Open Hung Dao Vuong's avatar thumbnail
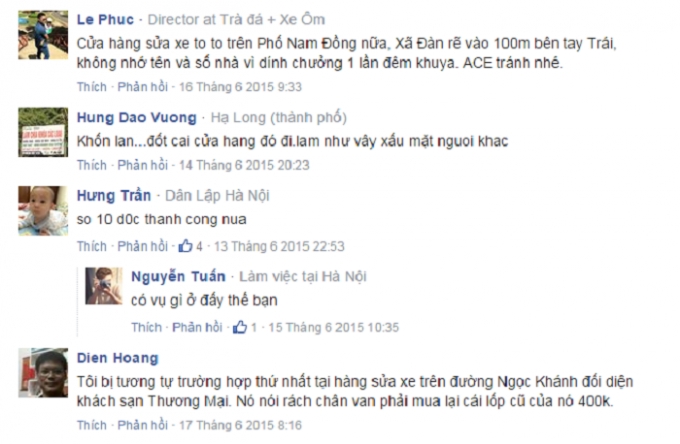The height and width of the screenshot is (444, 680). click(43, 132)
